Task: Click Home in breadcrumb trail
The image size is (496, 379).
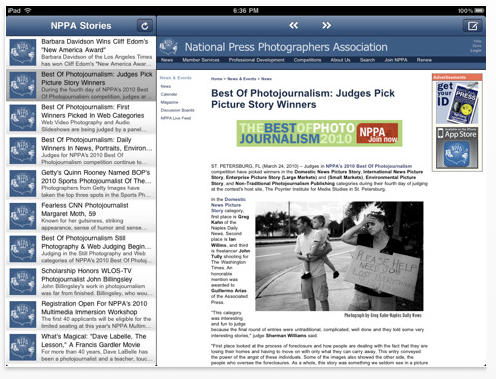Action: [216, 79]
